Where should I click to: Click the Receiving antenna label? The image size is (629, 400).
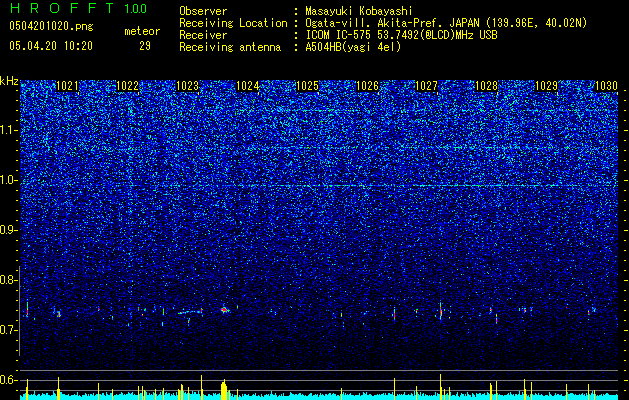230,47
